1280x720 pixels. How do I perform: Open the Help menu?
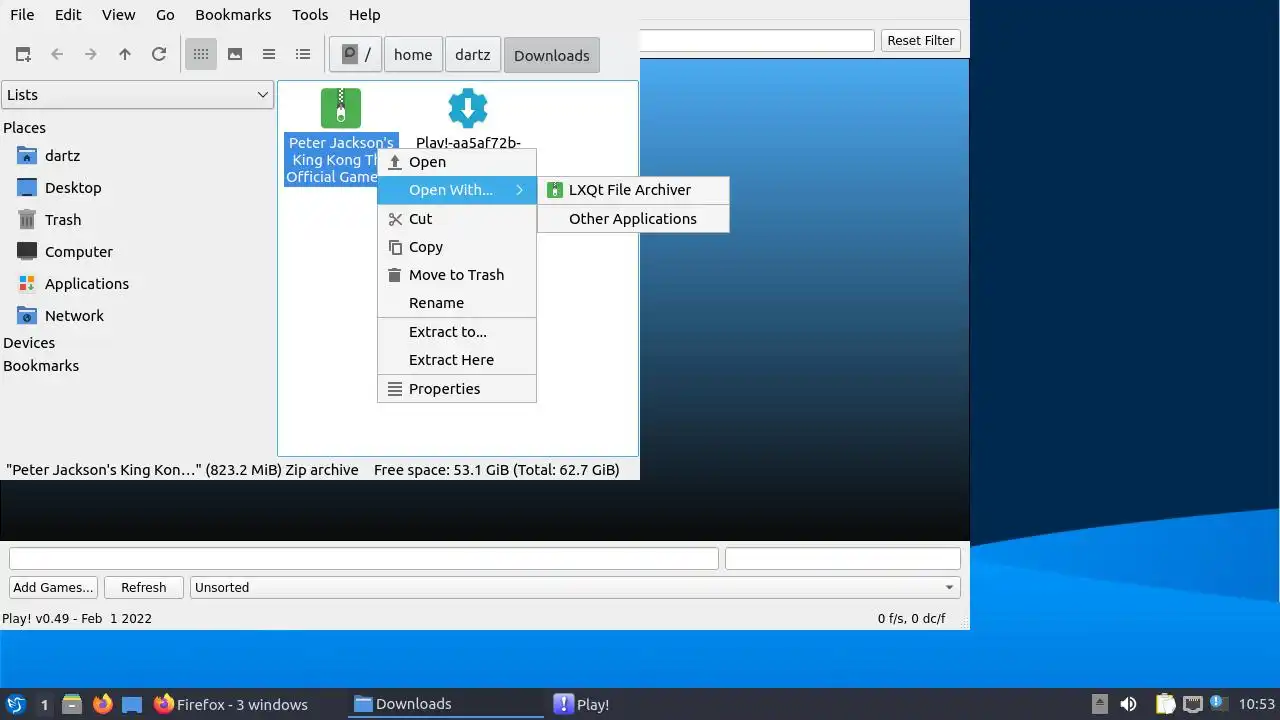(x=364, y=15)
